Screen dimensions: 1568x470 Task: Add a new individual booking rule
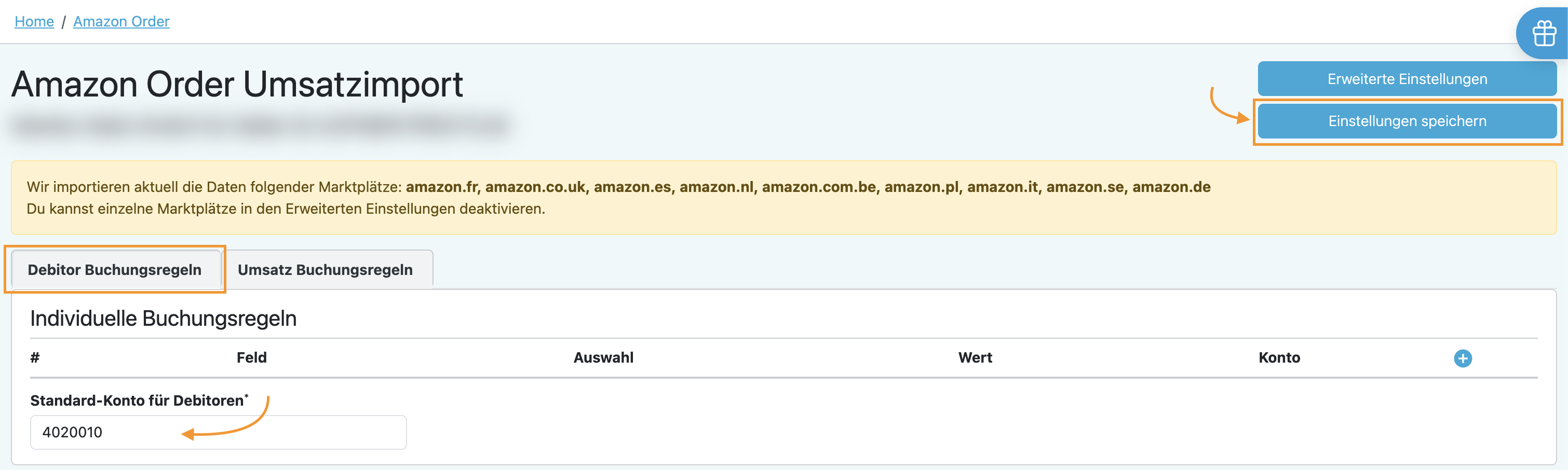pos(1463,358)
